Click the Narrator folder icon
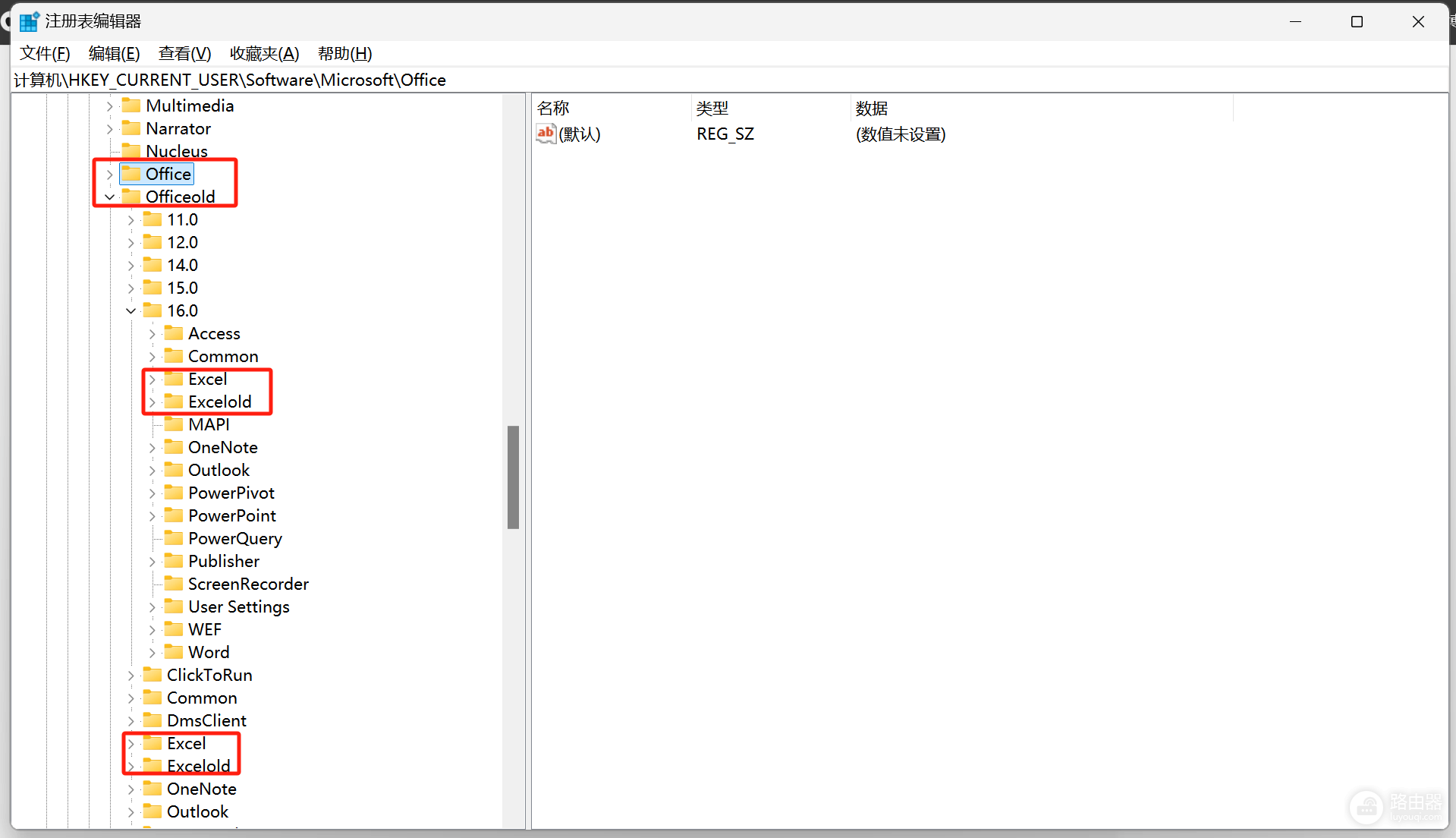Image resolution: width=1456 pixels, height=838 pixels. 131,128
